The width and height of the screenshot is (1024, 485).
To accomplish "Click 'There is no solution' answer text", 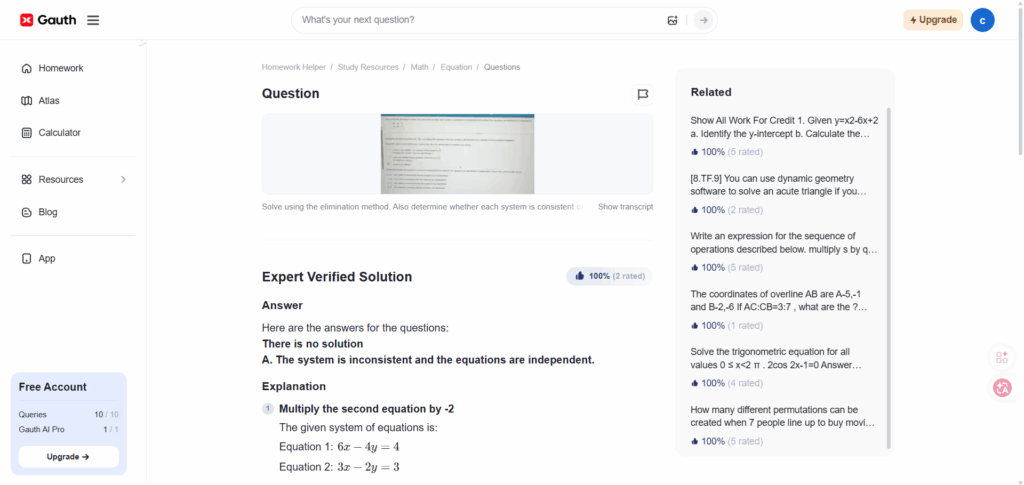I will (313, 343).
